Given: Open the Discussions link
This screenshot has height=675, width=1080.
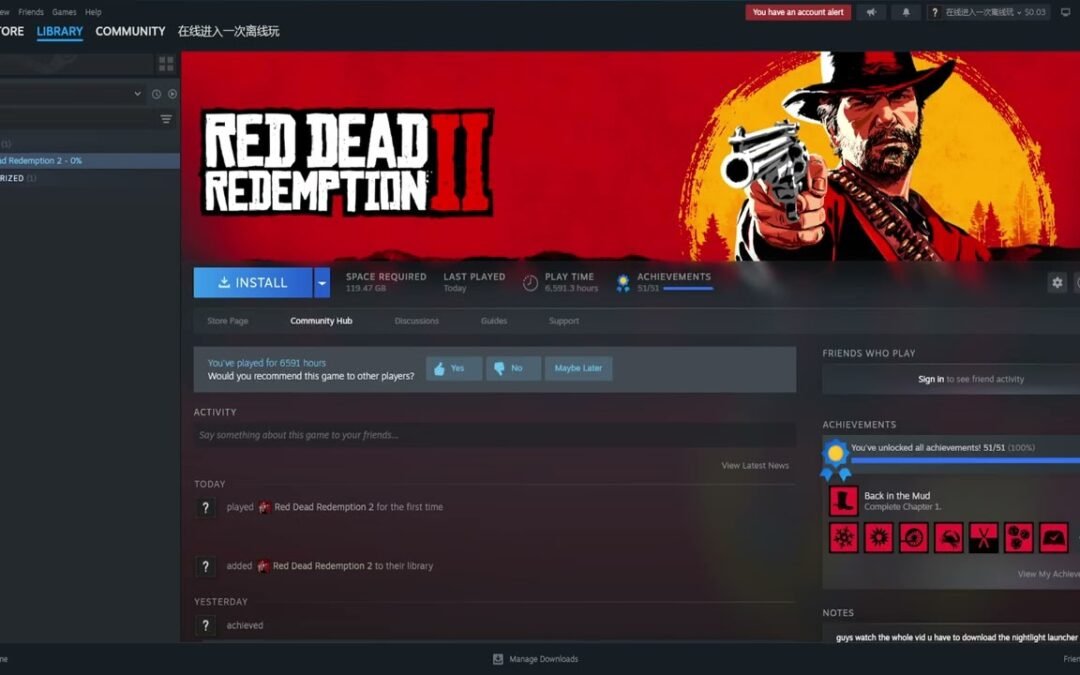Looking at the screenshot, I should tap(417, 321).
